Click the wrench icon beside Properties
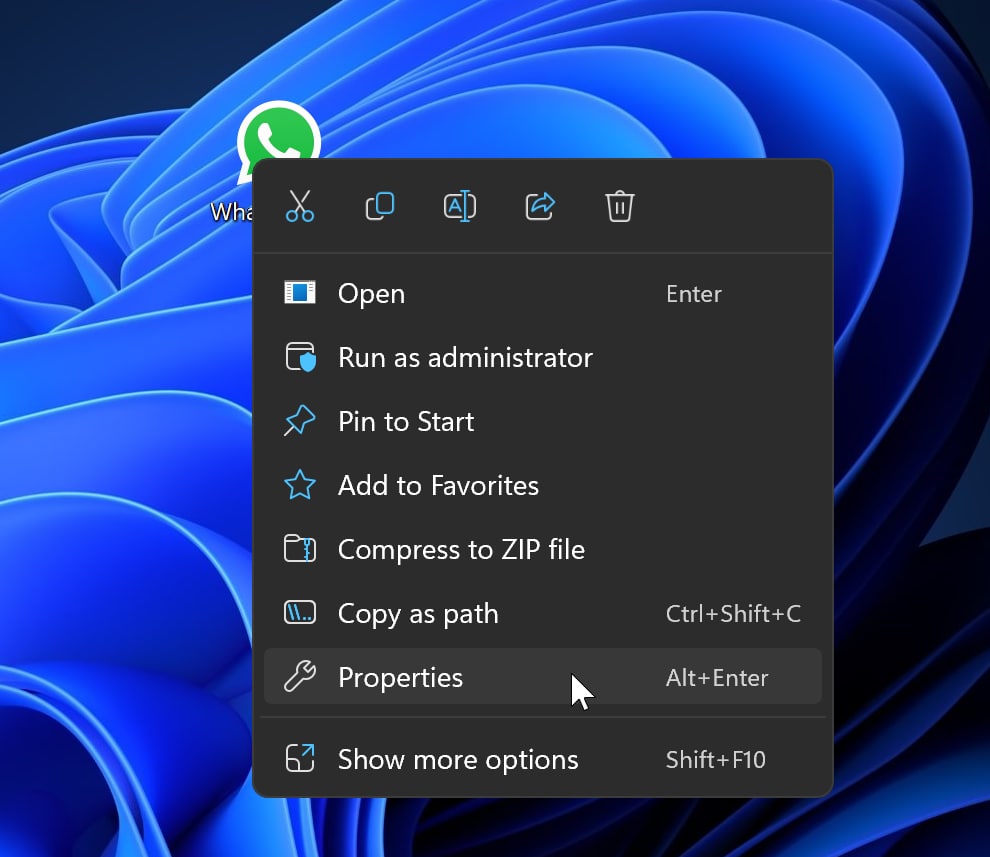Viewport: 990px width, 857px height. tap(300, 678)
